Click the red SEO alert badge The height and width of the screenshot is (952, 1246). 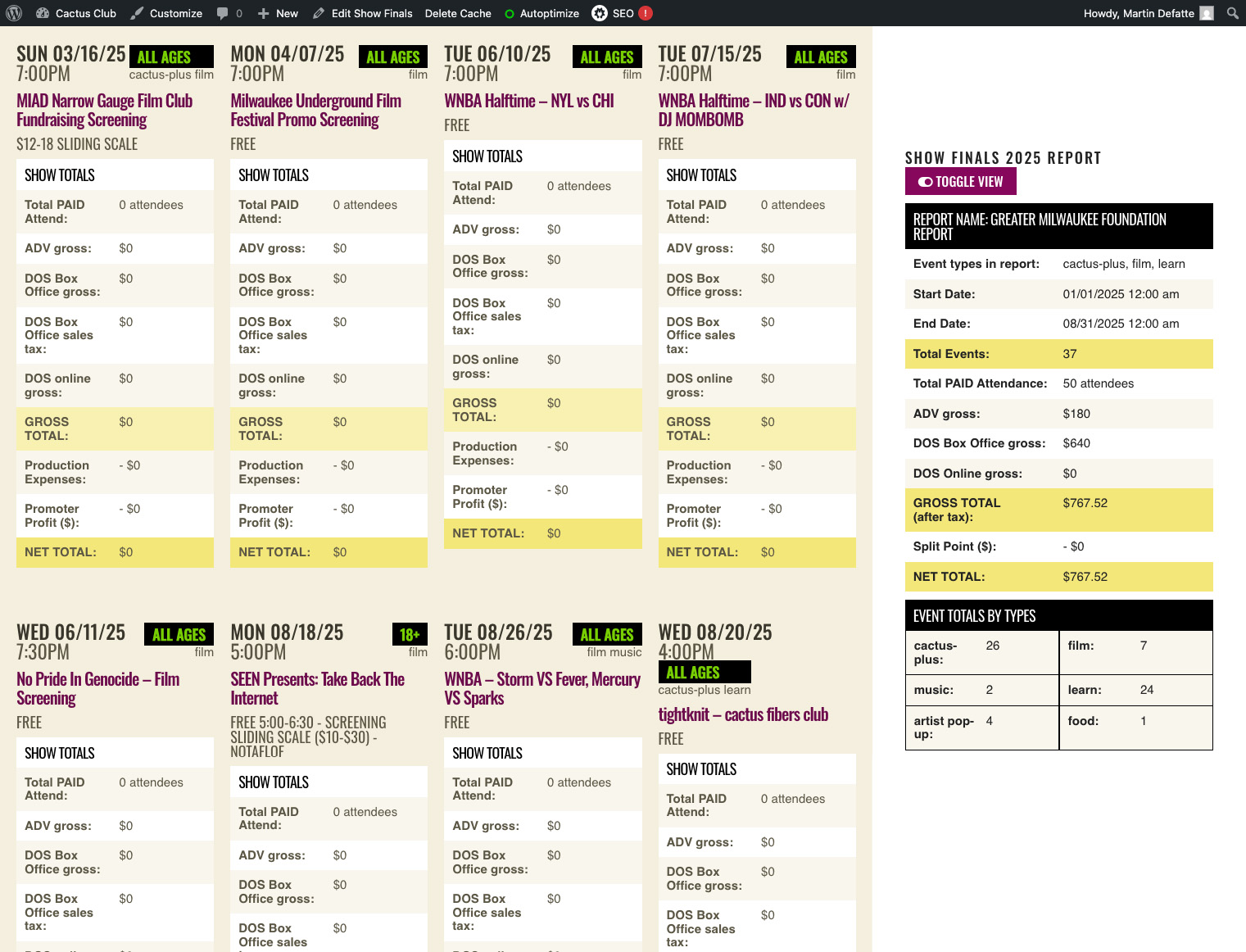[646, 13]
